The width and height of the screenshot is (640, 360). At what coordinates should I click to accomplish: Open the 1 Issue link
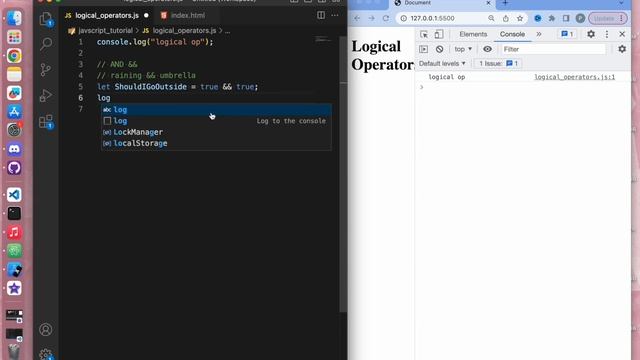tap(498, 64)
